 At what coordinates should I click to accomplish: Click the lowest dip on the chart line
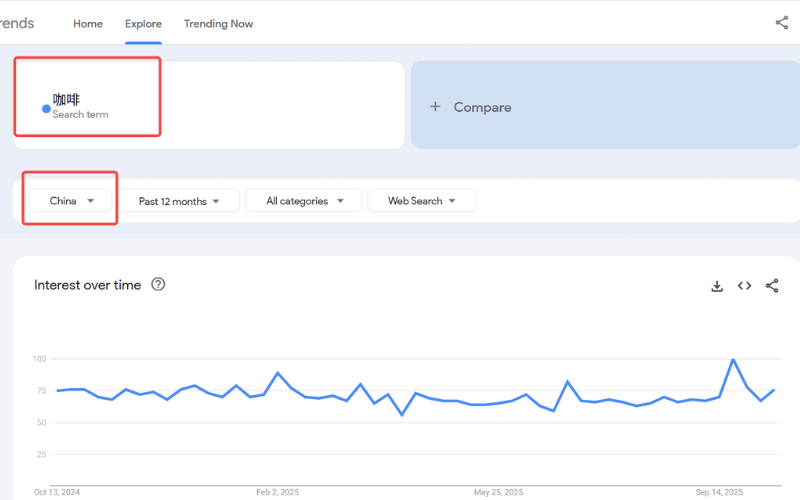click(x=402, y=414)
